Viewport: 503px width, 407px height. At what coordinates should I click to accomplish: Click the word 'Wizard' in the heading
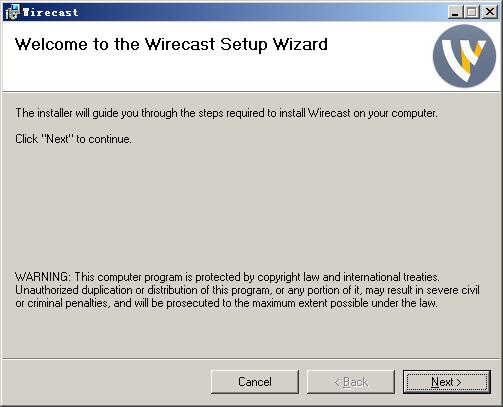pos(301,44)
